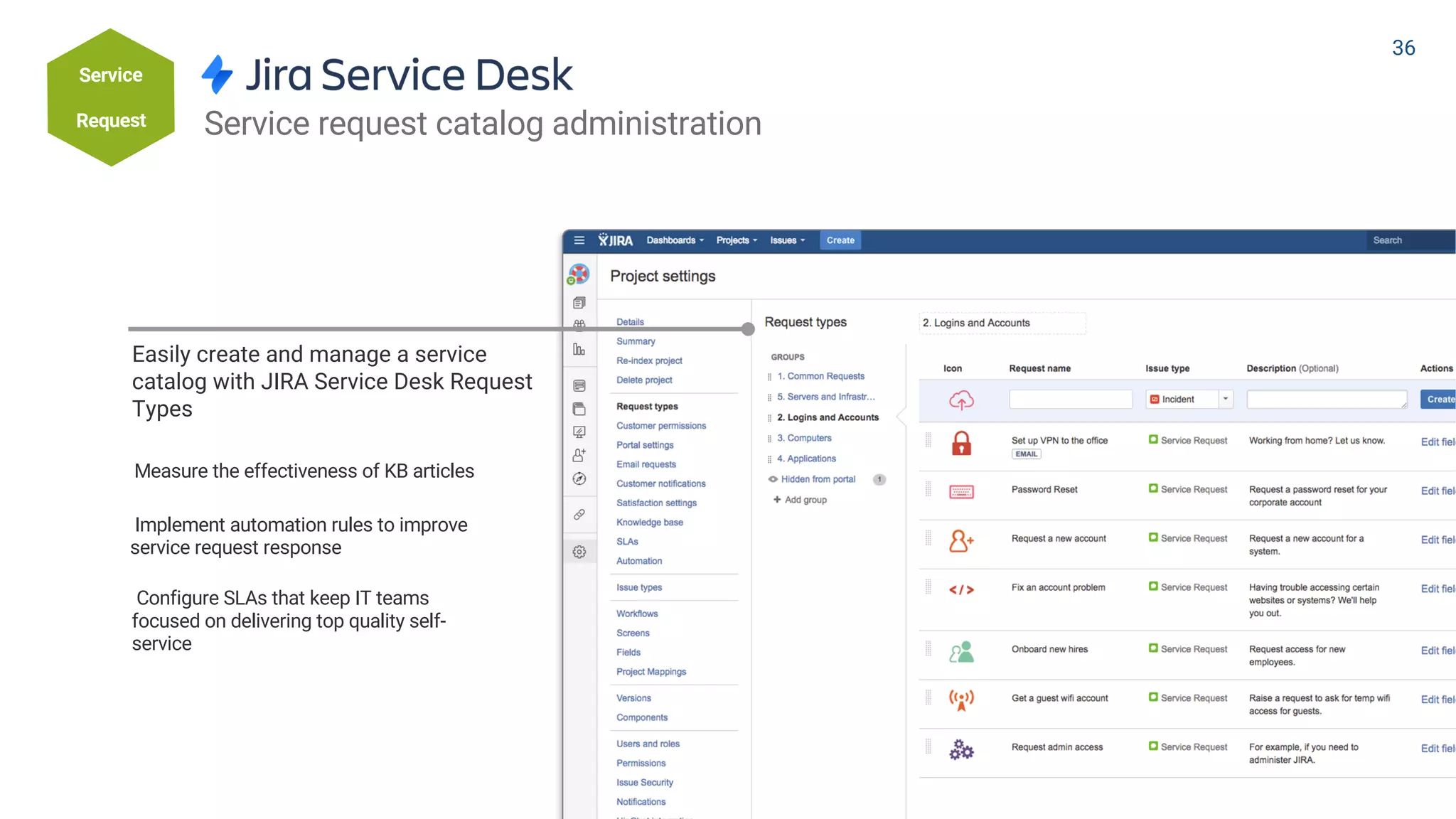1456x819 pixels.
Task: Open Knowledge base settings
Action: pos(649,523)
